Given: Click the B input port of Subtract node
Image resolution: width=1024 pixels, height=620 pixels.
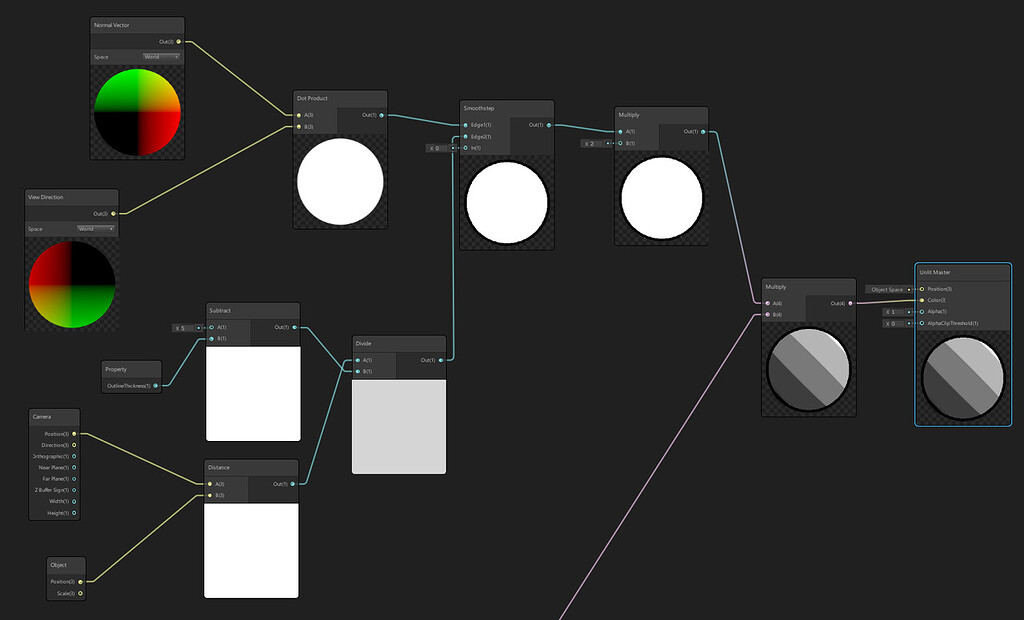Looking at the screenshot, I should (211, 338).
